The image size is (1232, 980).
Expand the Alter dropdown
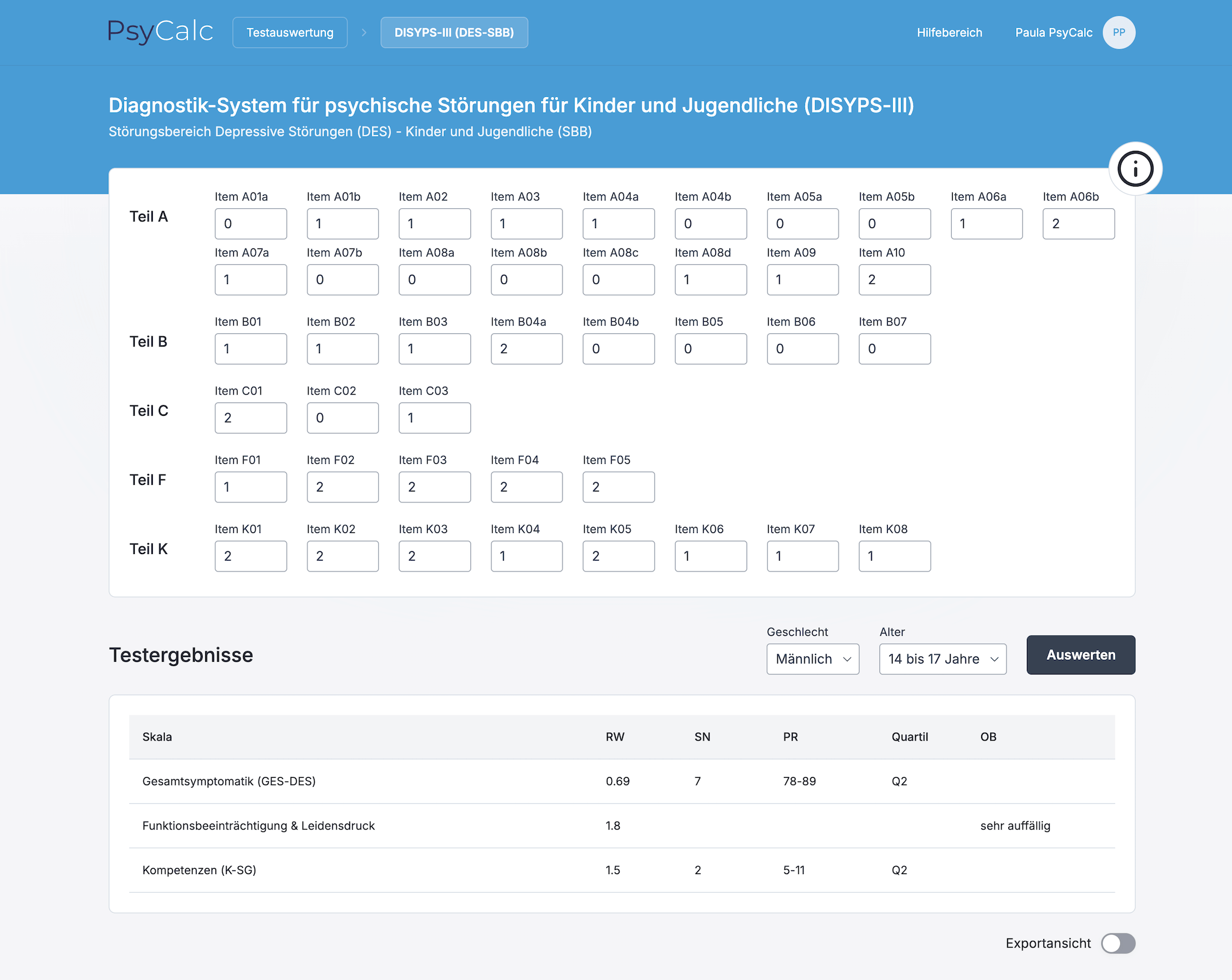[x=942, y=659]
